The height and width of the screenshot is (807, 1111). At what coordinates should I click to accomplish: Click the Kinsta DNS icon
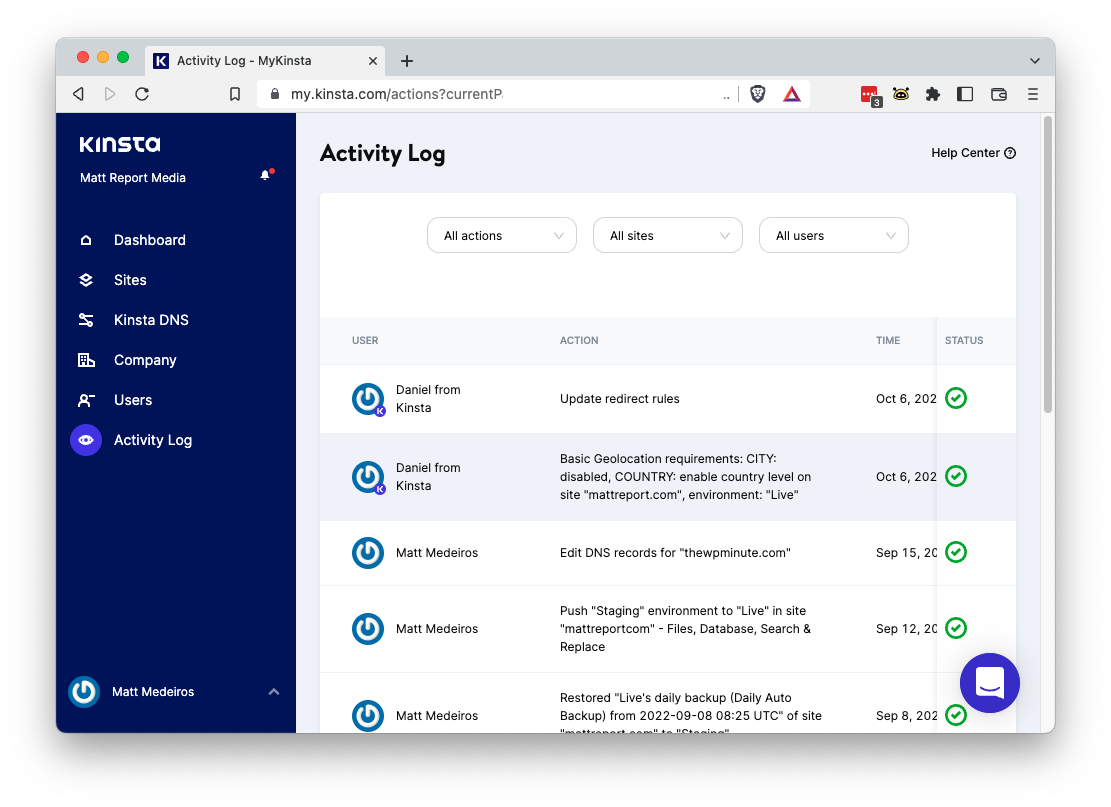86,320
